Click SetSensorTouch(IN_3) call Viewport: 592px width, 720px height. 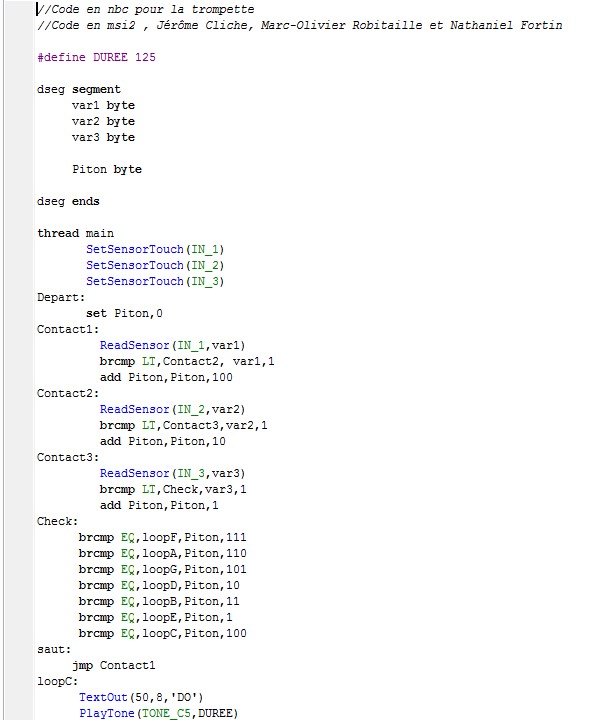pos(155,281)
